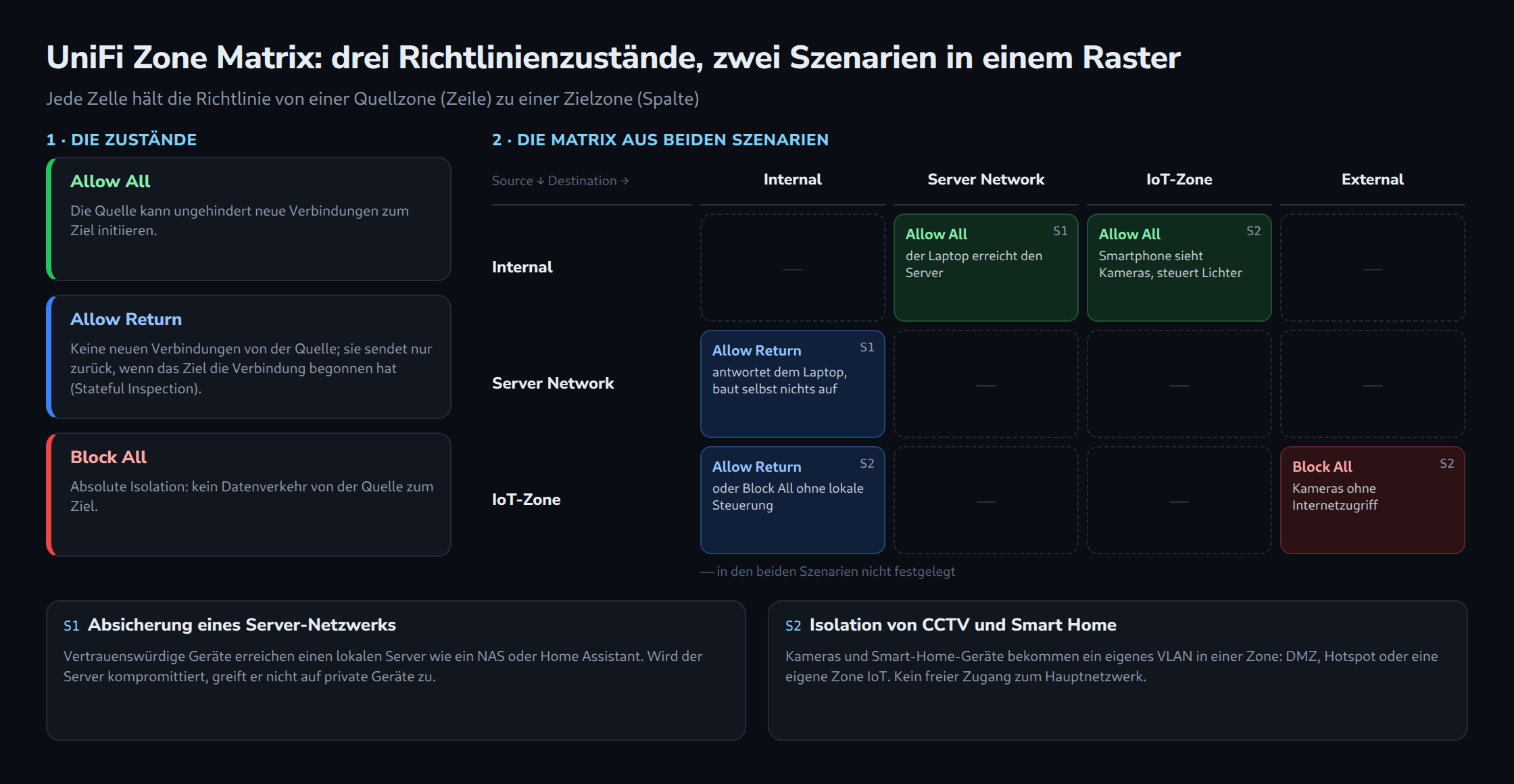Click '2 · DIE MATRIX AUS BEIDEN SZENARIEN' heading

[660, 140]
